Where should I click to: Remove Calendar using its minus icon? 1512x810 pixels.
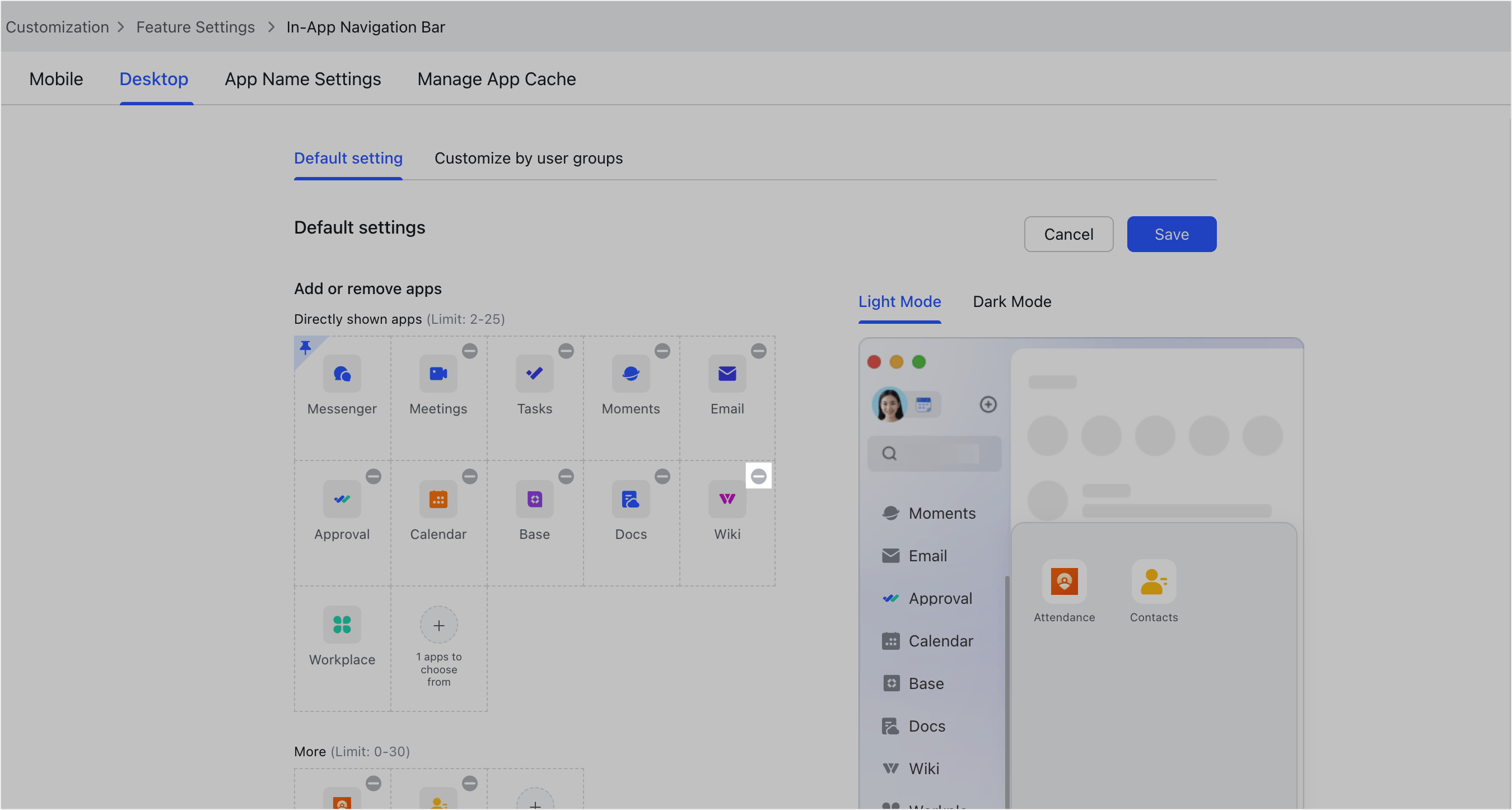[x=470, y=476]
